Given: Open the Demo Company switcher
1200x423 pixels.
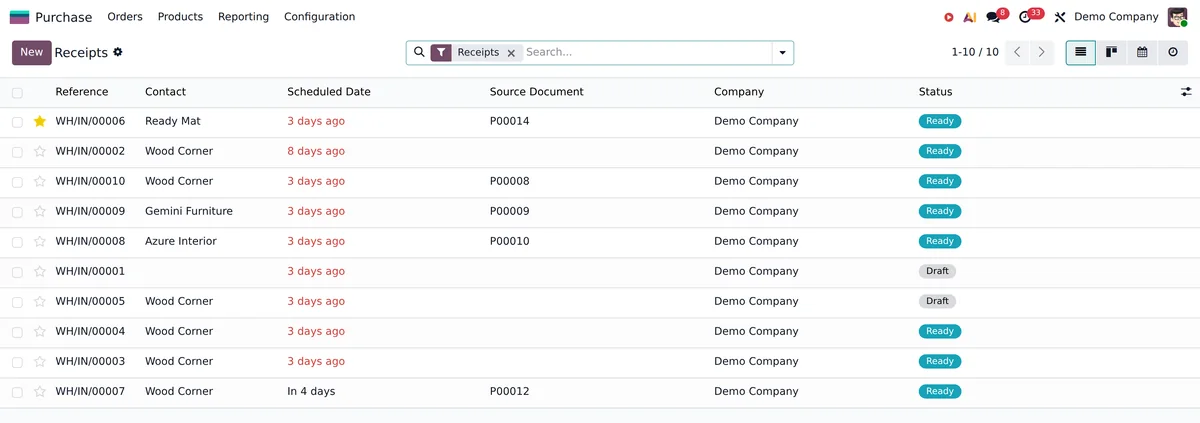Looking at the screenshot, I should click(1116, 17).
